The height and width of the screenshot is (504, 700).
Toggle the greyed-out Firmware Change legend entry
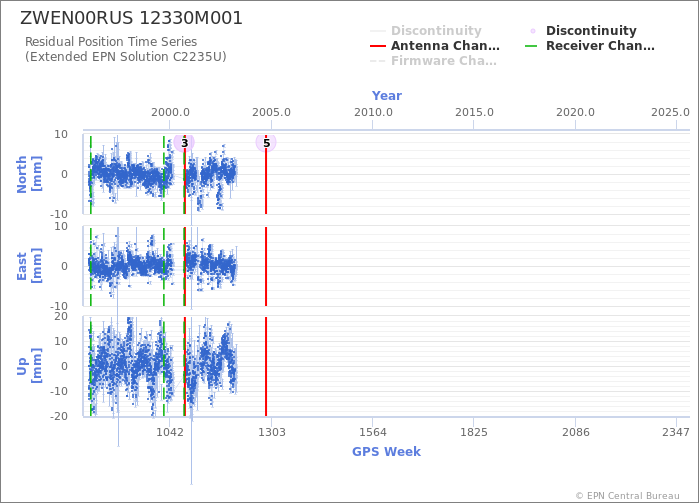(433, 61)
